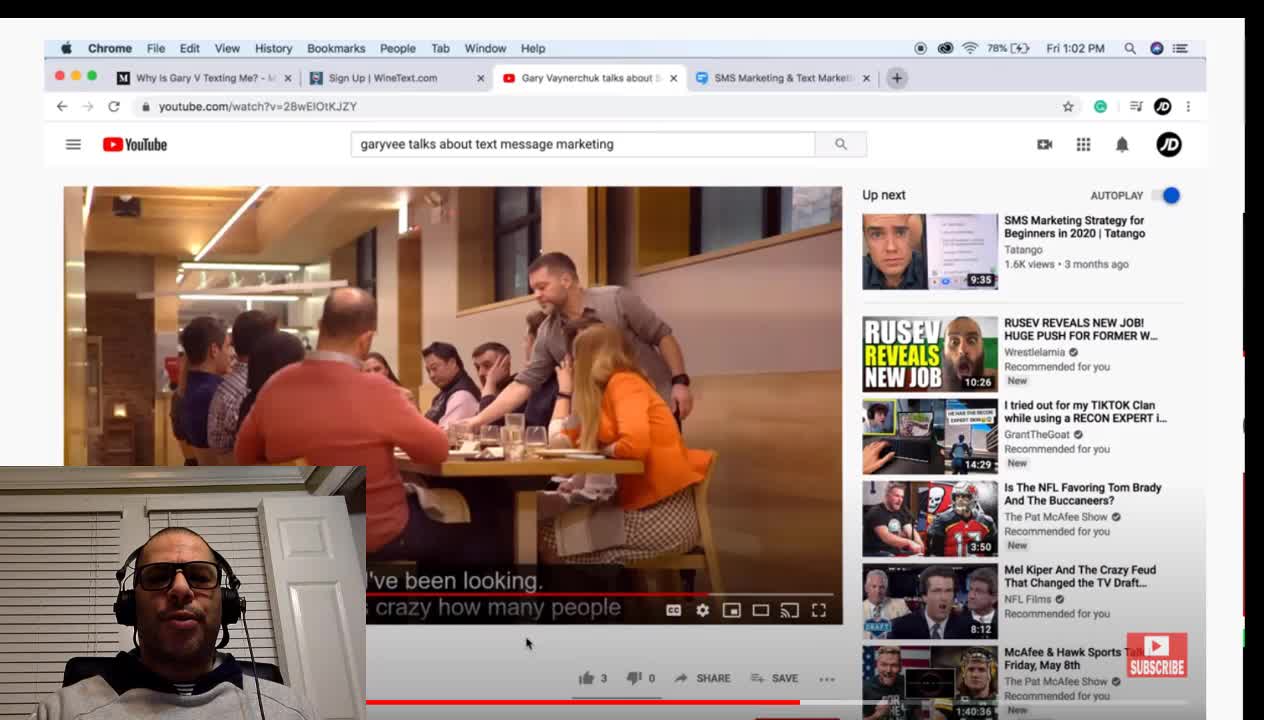Open the YouTube apps grid icon
1264x720 pixels.
(1083, 144)
